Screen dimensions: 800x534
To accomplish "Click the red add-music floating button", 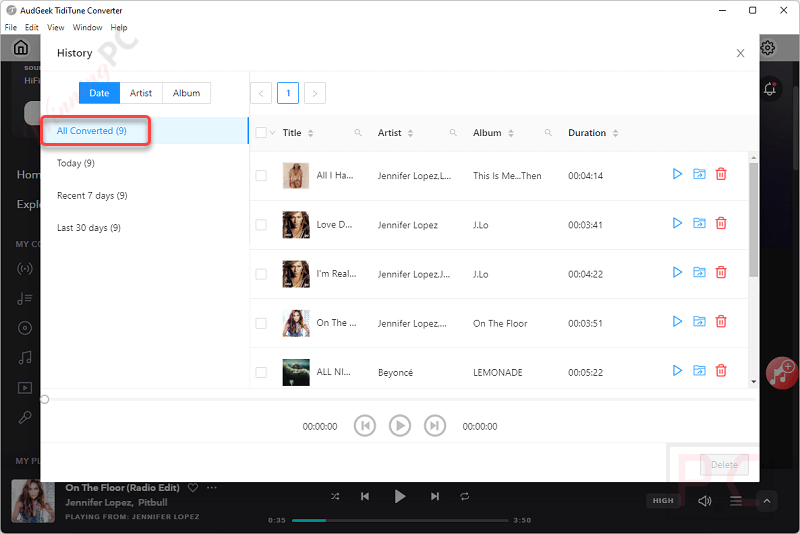I will pos(782,373).
